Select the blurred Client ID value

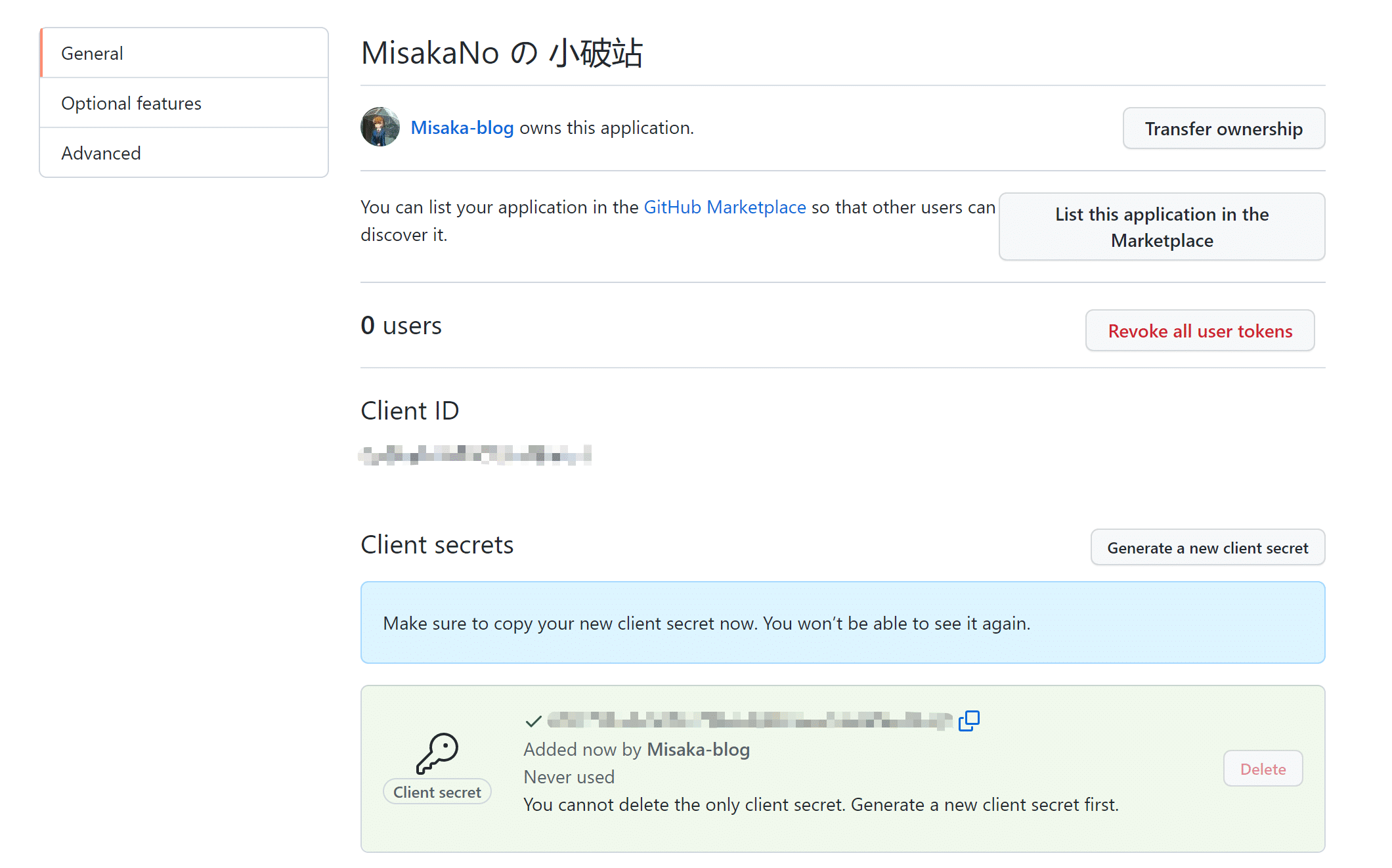tap(475, 454)
